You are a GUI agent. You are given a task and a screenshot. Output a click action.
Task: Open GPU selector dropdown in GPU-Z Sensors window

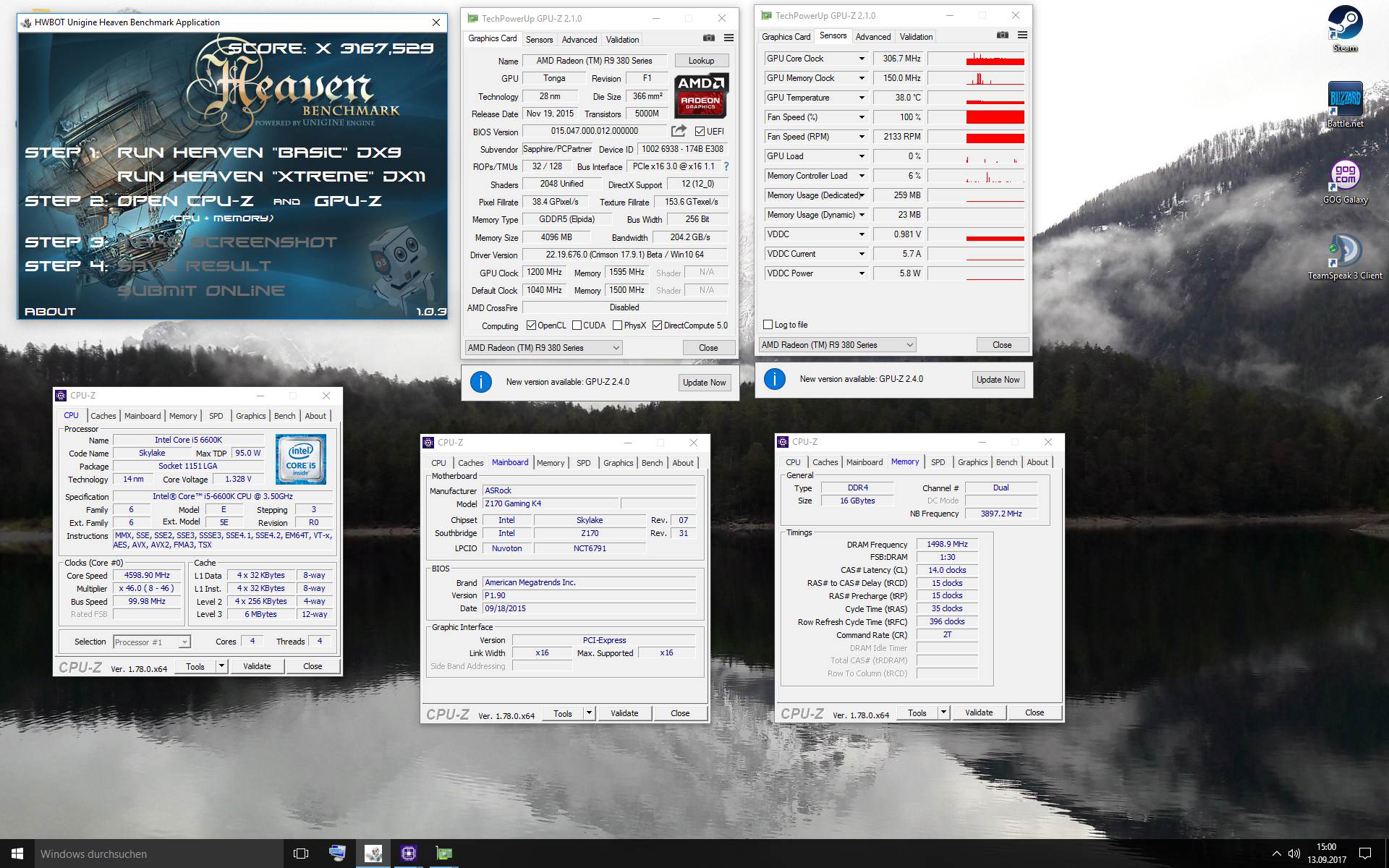(x=837, y=345)
